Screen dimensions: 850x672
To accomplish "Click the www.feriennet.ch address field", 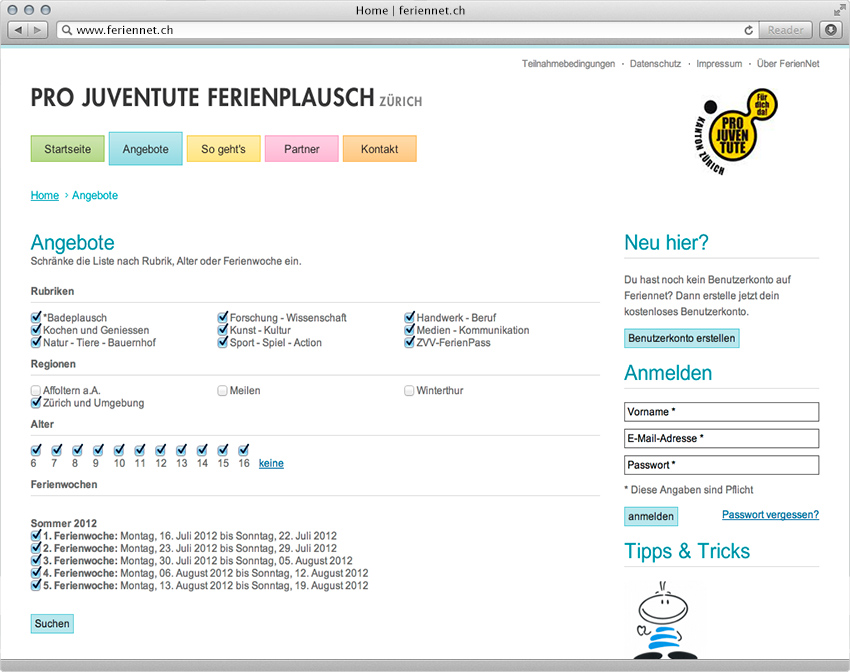I will tap(408, 30).
